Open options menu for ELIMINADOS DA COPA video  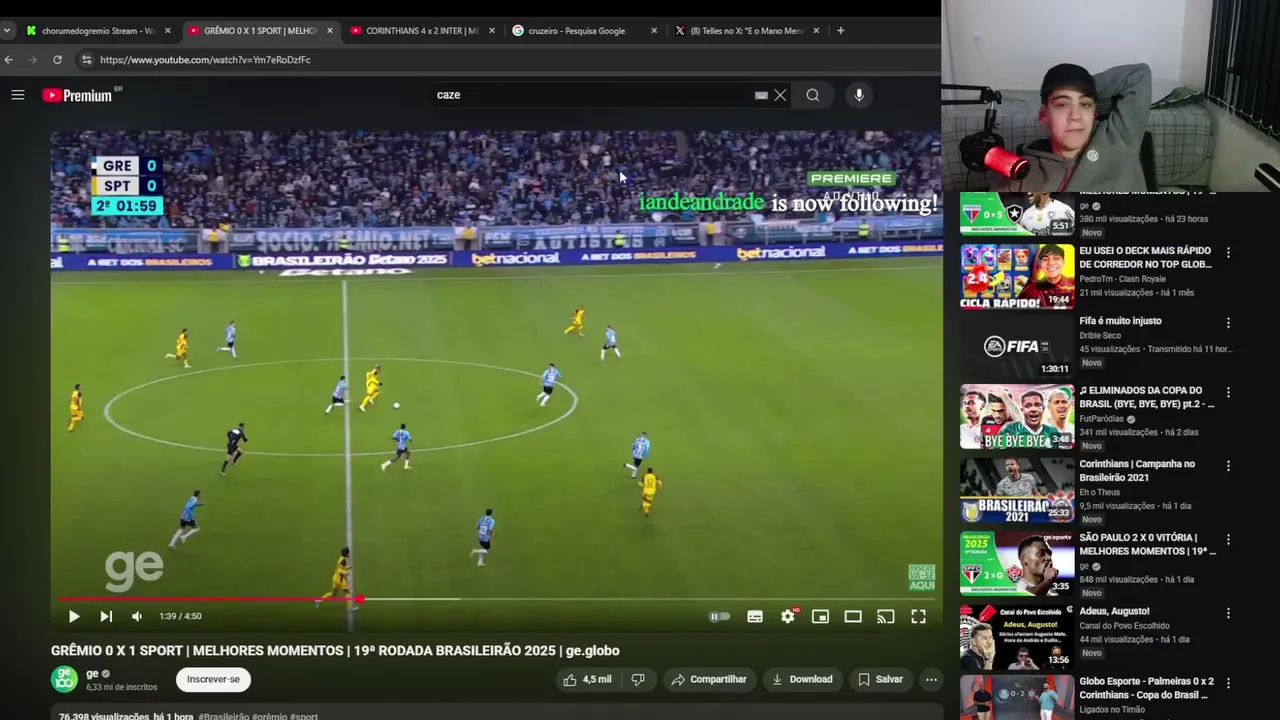point(1228,393)
